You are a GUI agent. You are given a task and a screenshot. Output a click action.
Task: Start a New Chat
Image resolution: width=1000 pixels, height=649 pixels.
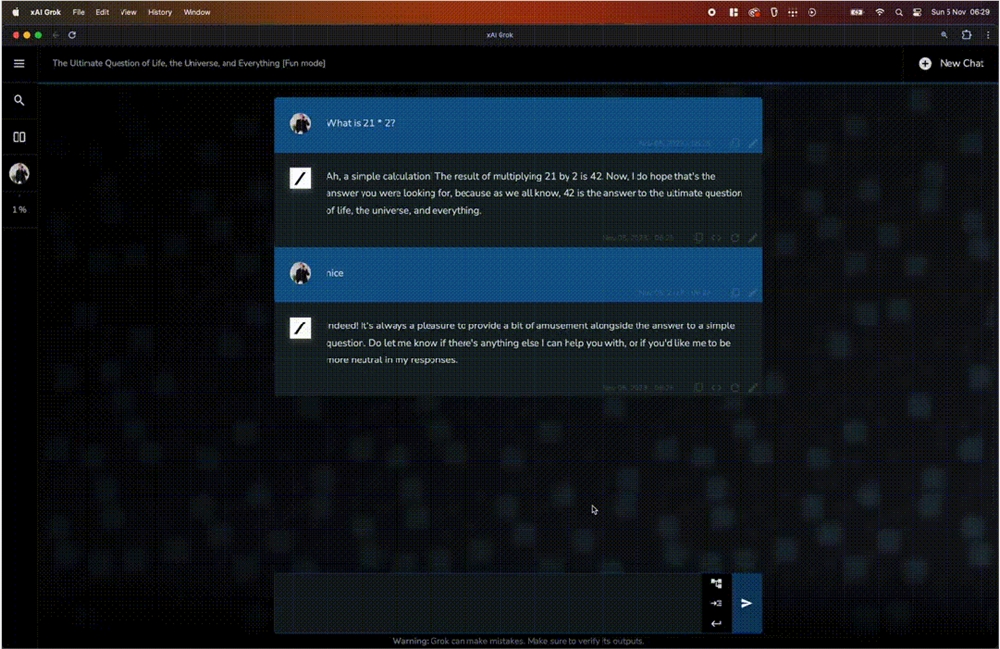tap(951, 63)
